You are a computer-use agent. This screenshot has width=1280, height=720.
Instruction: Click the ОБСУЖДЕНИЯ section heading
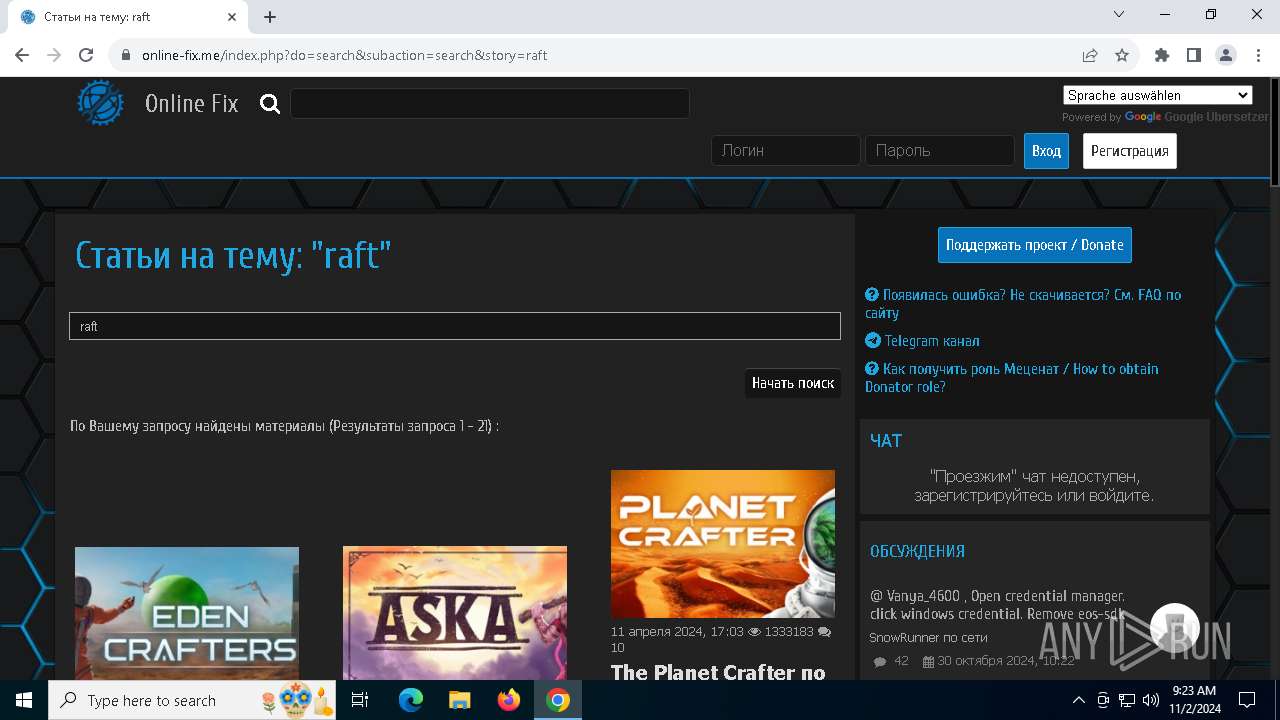917,551
